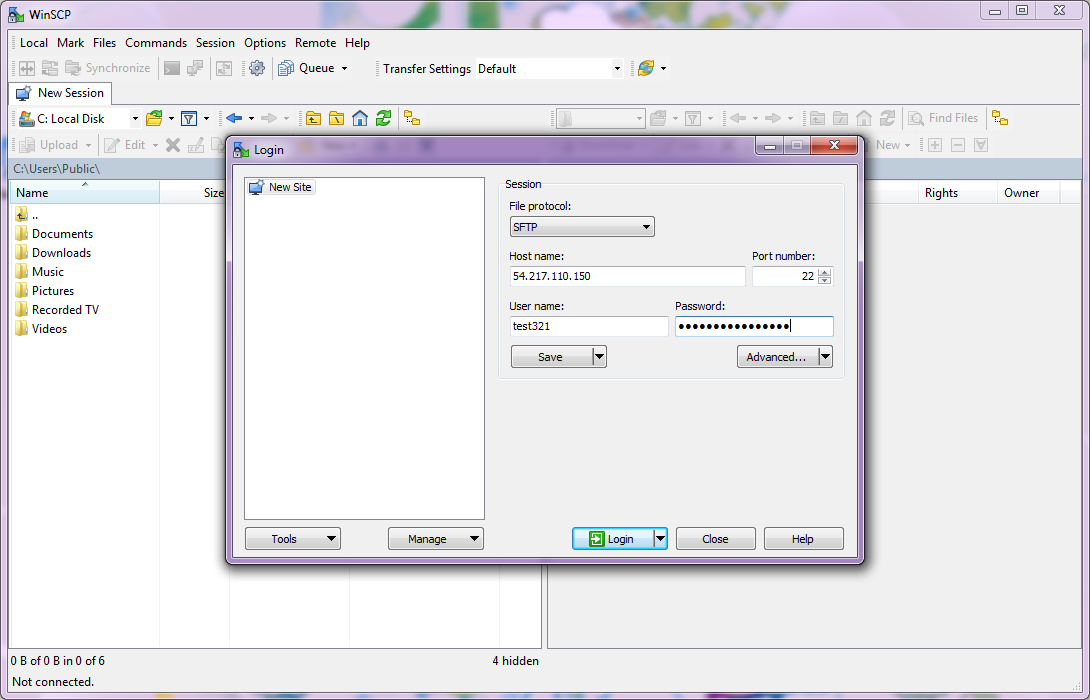Open the Help menu in menu bar
The image size is (1090, 700).
[x=357, y=42]
